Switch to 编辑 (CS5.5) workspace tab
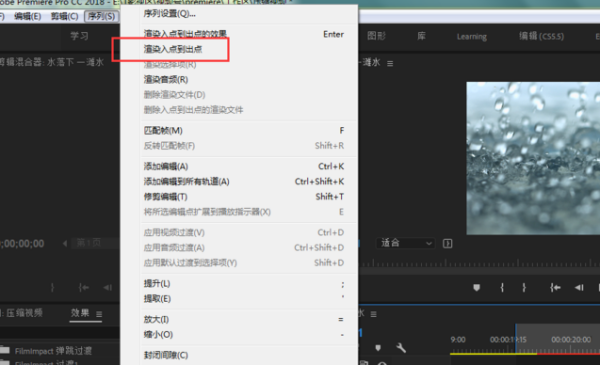 (x=541, y=36)
